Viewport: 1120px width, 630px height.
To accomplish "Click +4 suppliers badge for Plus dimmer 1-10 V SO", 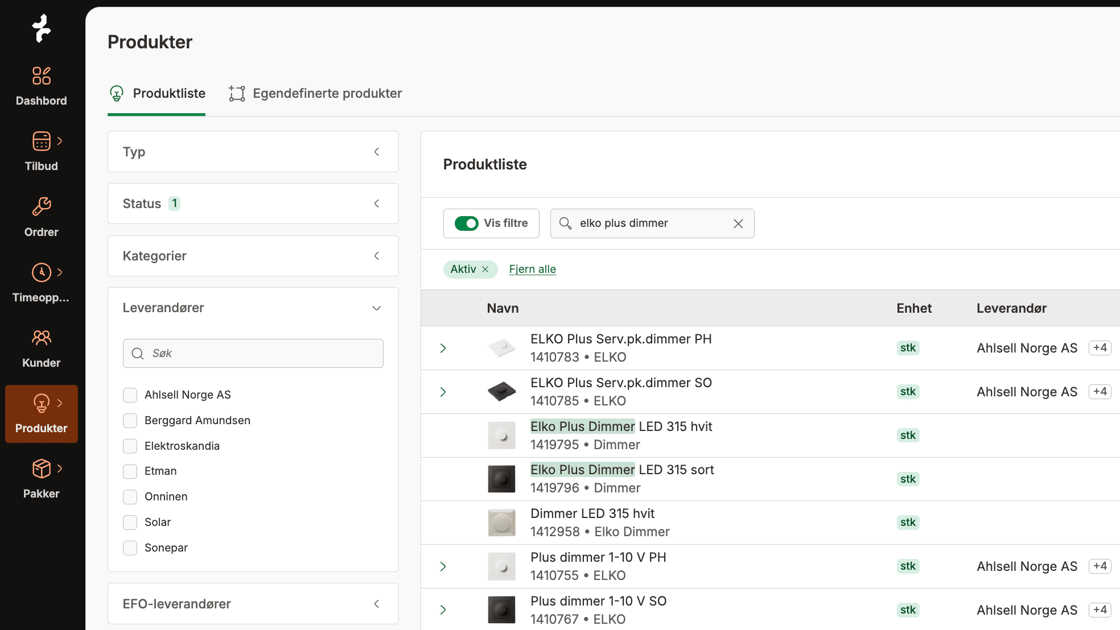I will click(x=1100, y=609).
